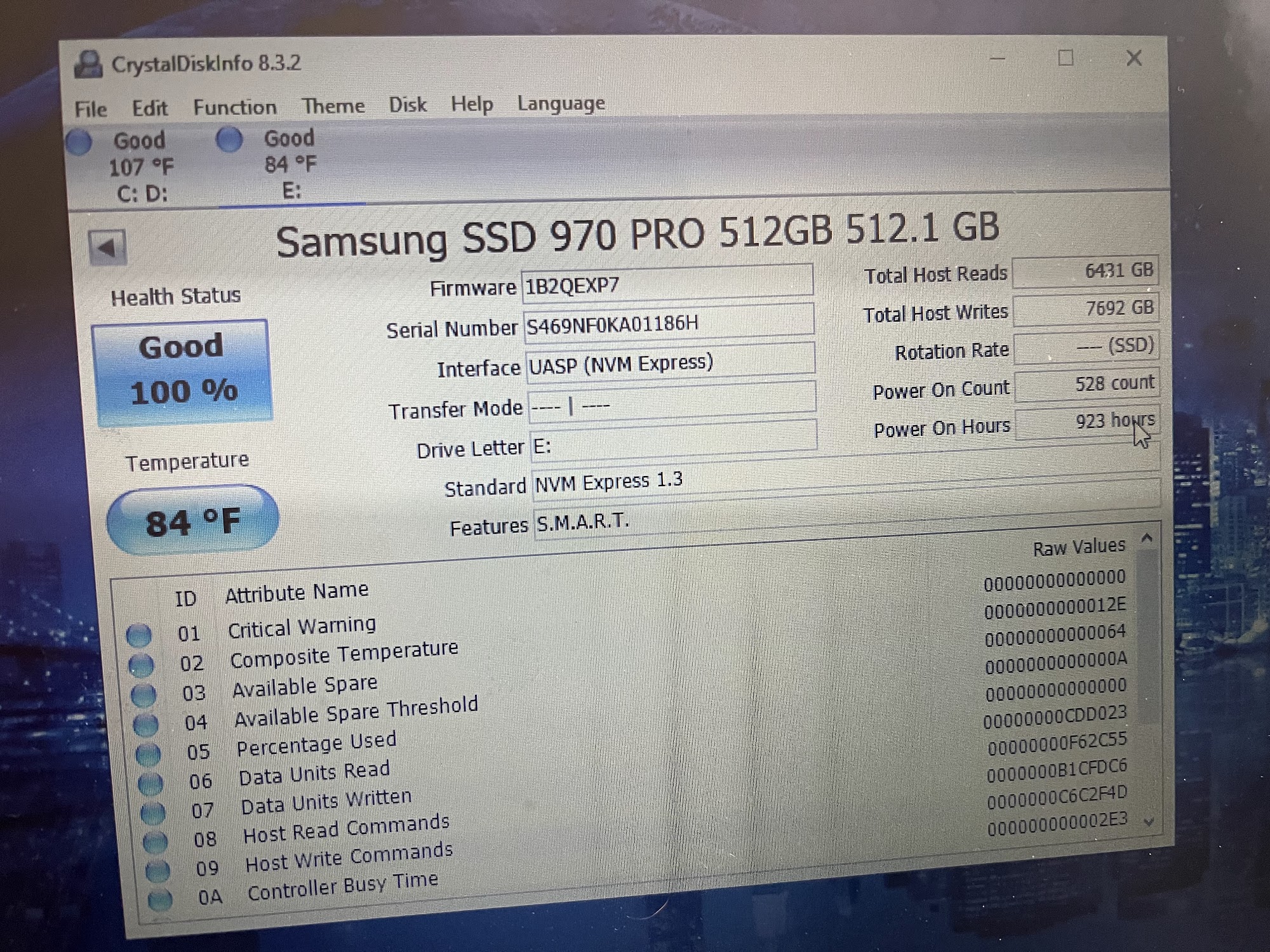Click status orb for Data Units Read row
The width and height of the screenshot is (1270, 952).
(x=150, y=783)
